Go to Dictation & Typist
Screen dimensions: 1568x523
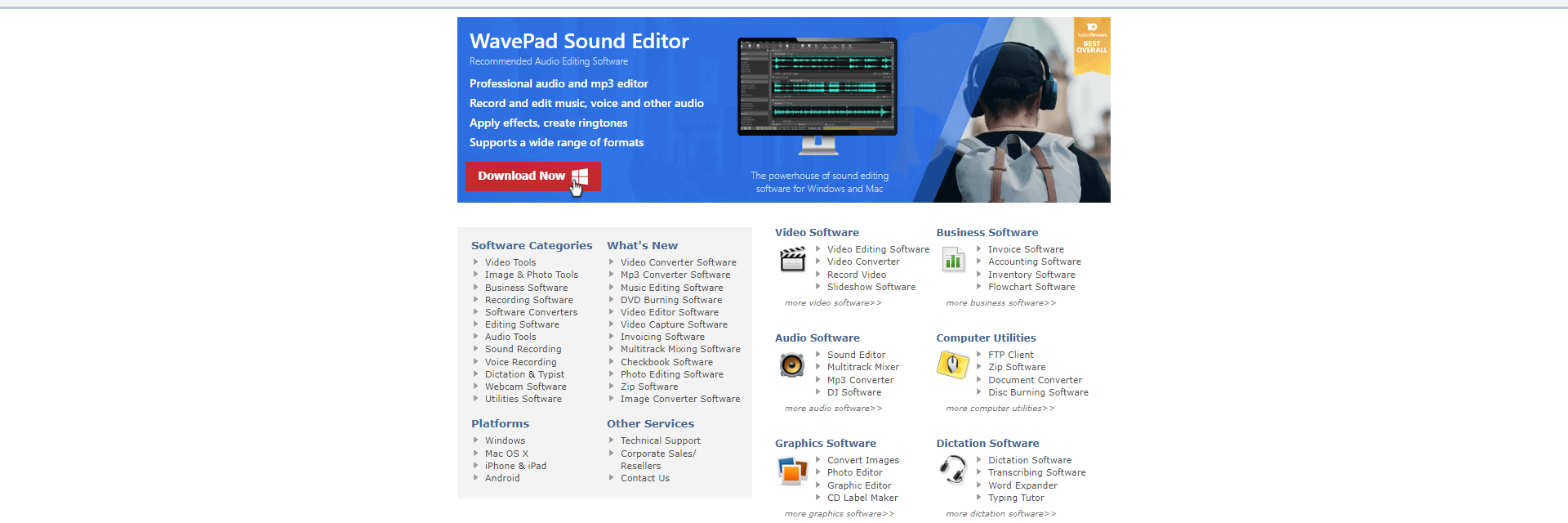(524, 374)
